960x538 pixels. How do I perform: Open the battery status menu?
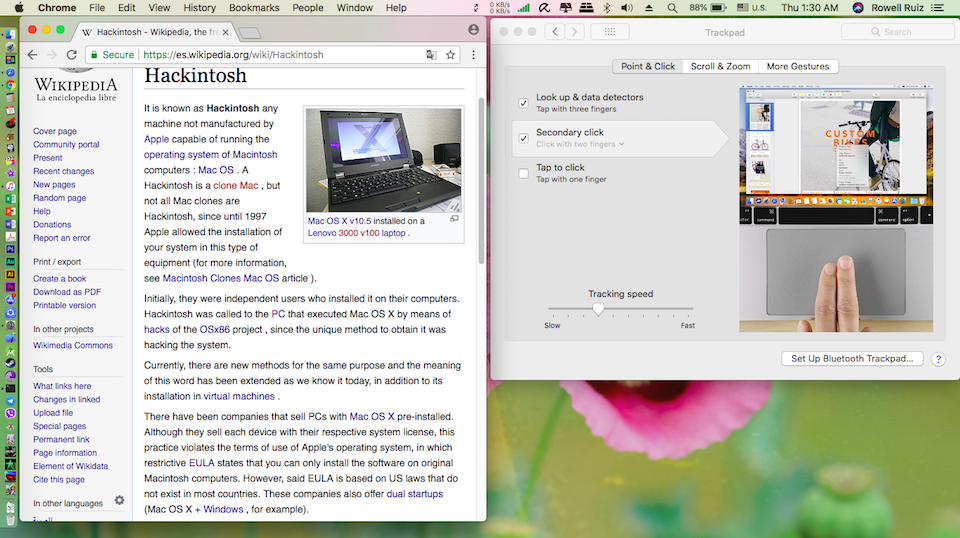pyautogui.click(x=708, y=8)
